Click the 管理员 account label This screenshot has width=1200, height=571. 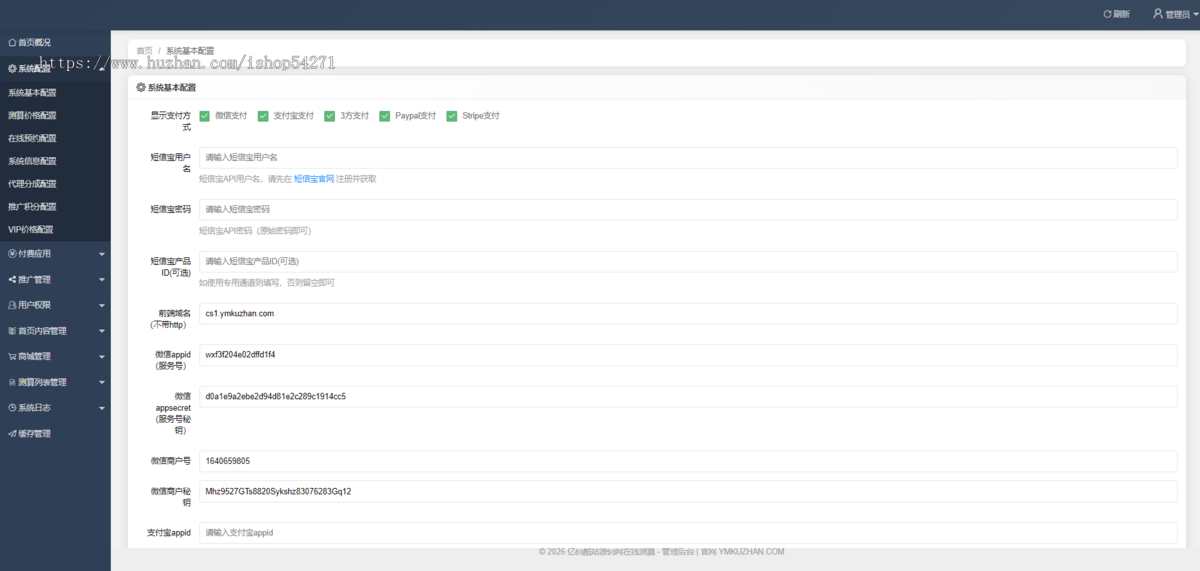(1178, 15)
